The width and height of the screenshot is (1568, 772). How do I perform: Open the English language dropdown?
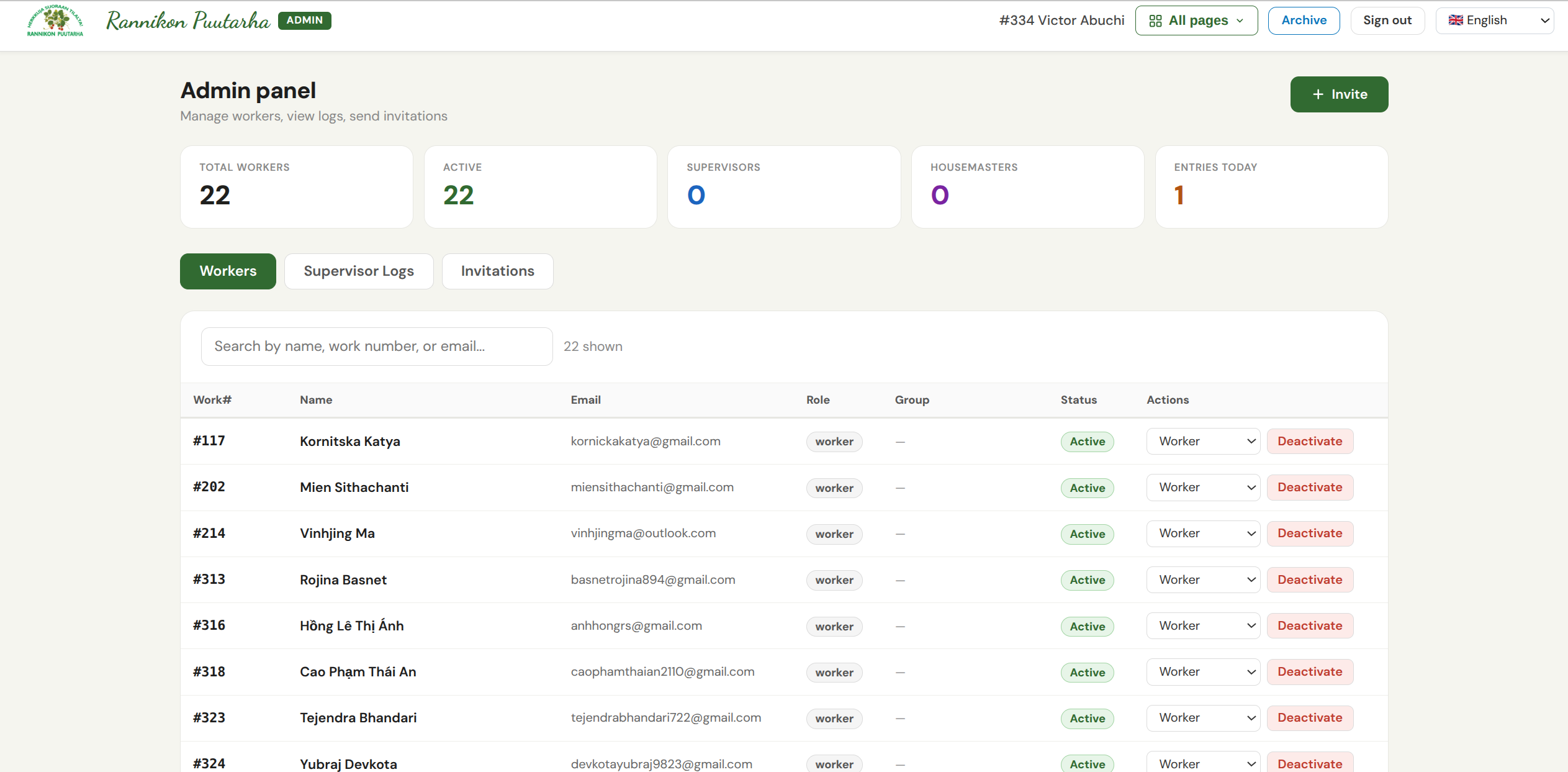point(1494,20)
